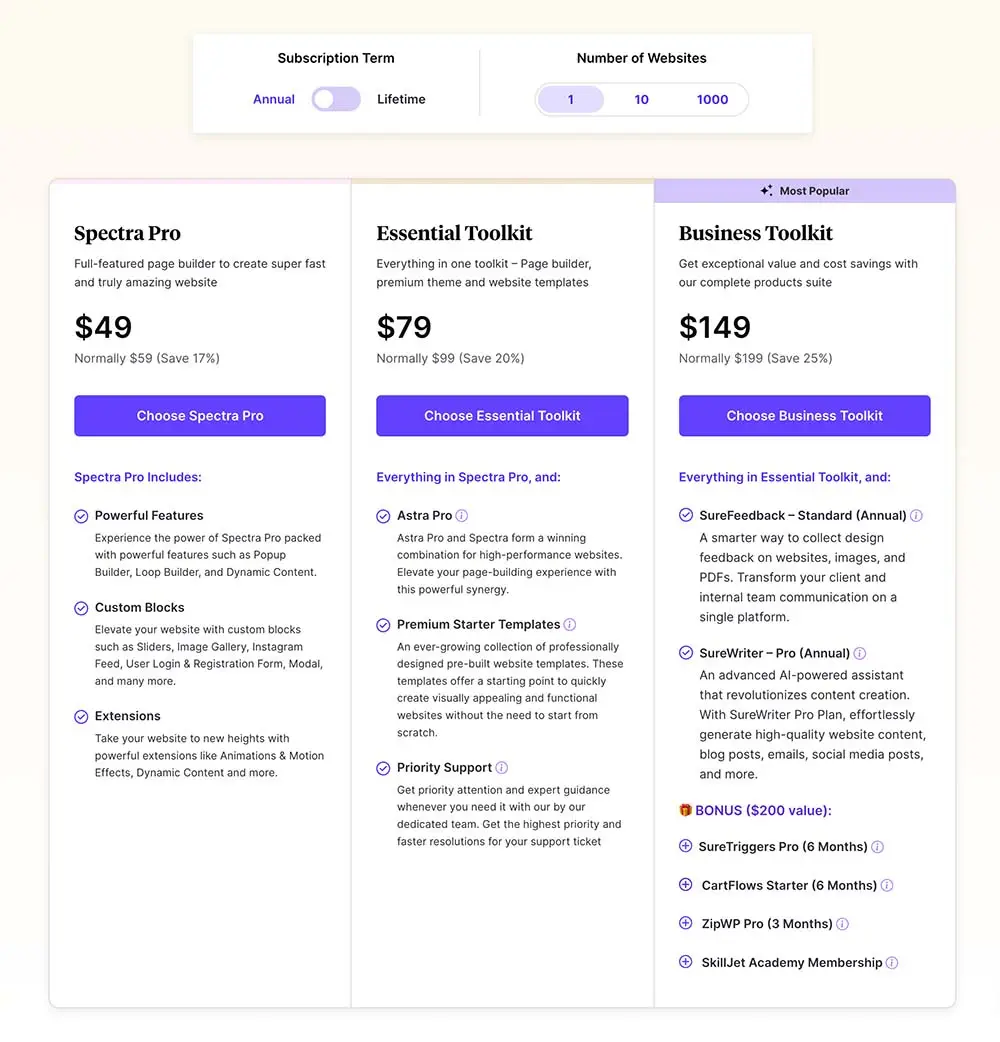This screenshot has width=1000, height=1042.
Task: Click info icon next to SkillJet Academy Membership
Action: point(892,962)
